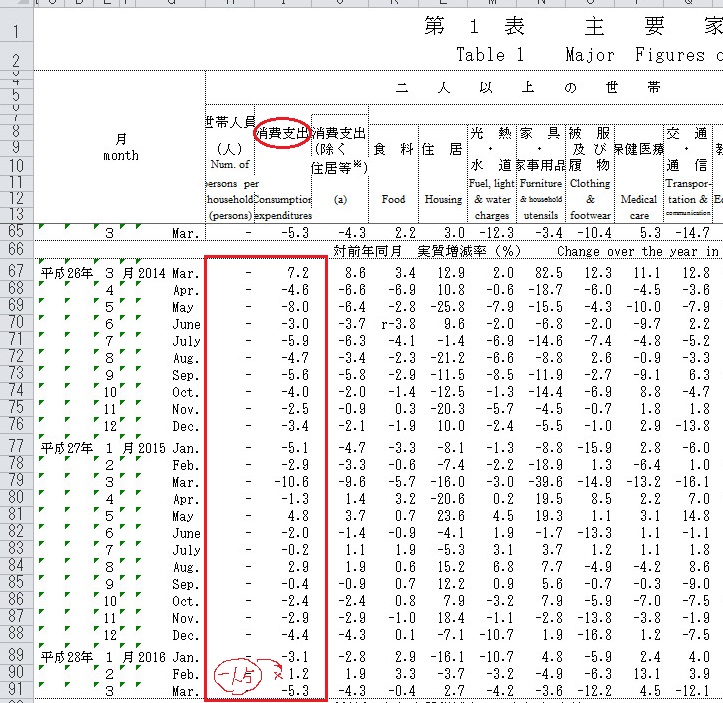Screen dimensions: 723x703
Task: Click the 23.6 housing value in row 81
Action: click(444, 516)
